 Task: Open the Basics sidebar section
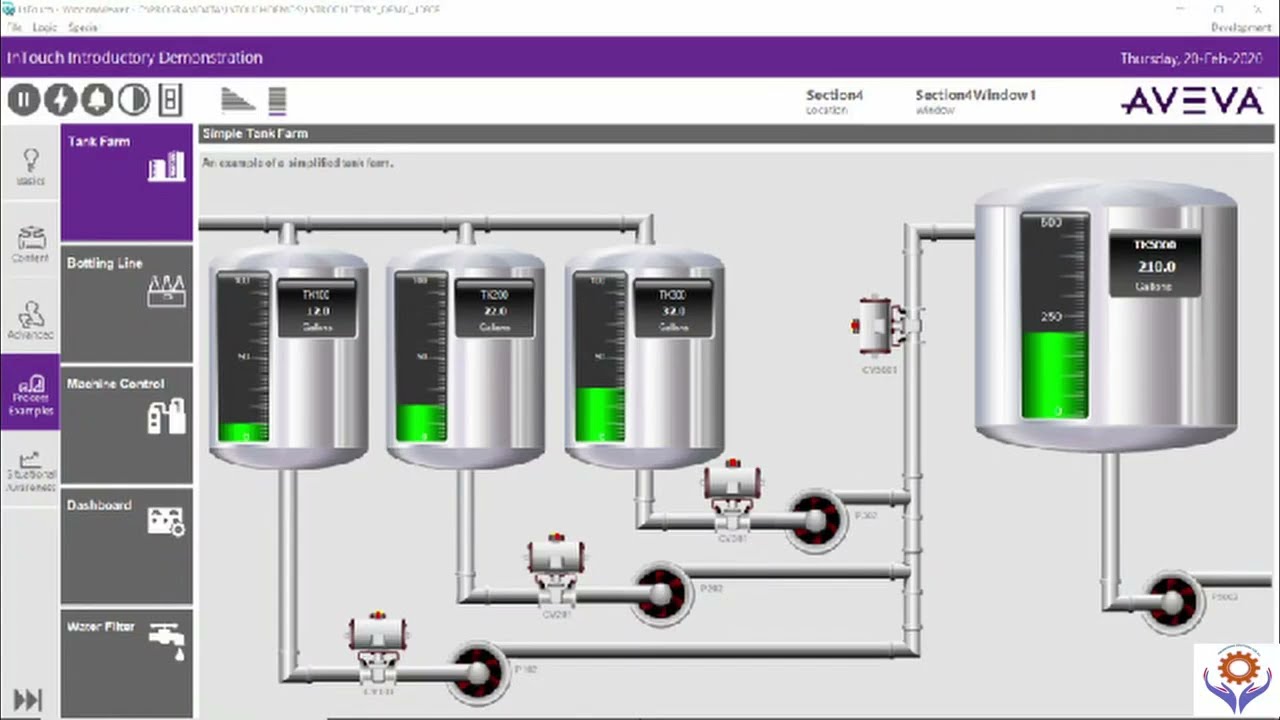(30, 162)
